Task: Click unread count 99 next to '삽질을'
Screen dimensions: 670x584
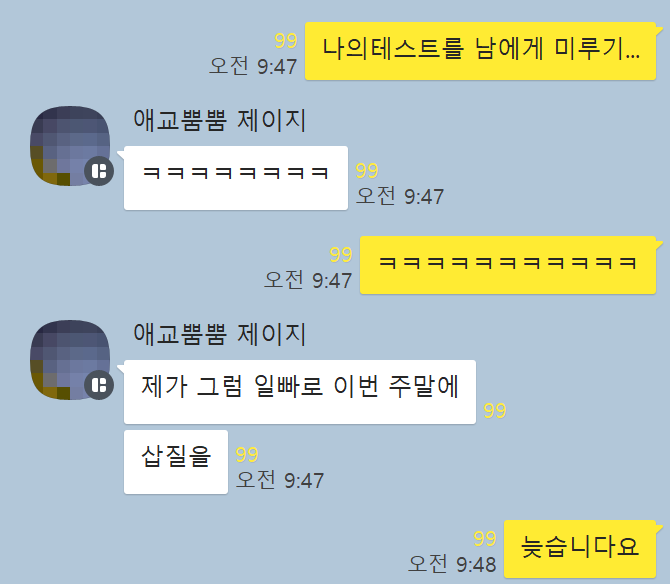Action: tap(247, 455)
